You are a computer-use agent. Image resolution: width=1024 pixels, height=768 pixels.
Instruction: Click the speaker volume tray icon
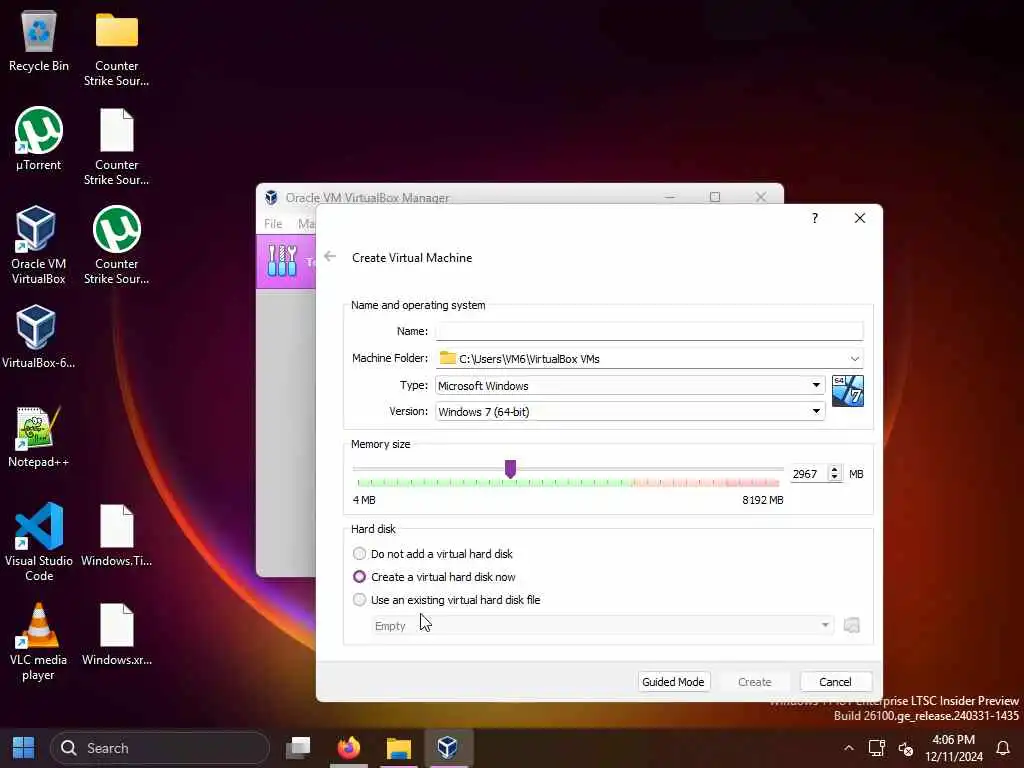point(906,748)
